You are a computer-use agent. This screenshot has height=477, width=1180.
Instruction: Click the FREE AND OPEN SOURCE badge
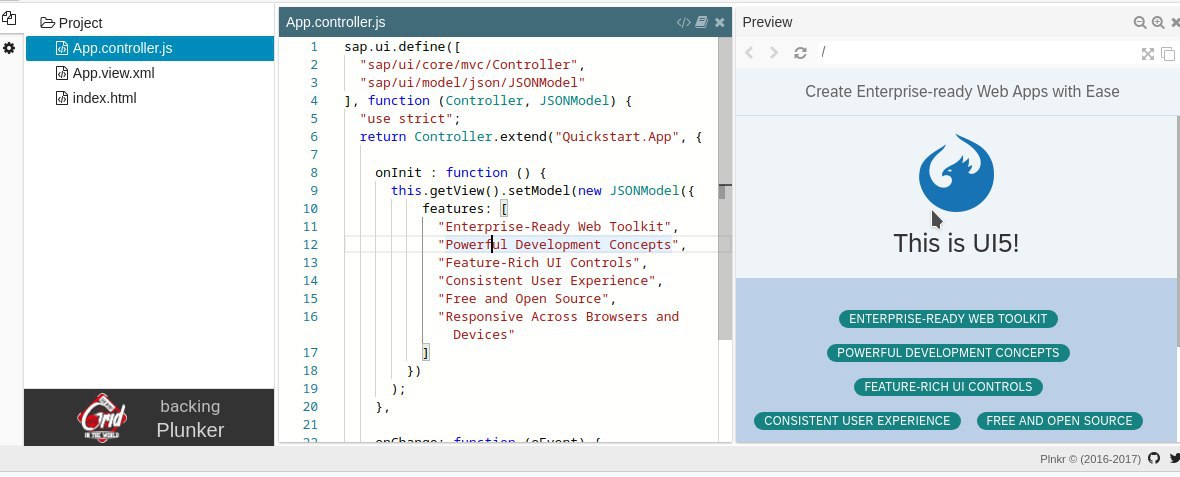(x=1059, y=421)
